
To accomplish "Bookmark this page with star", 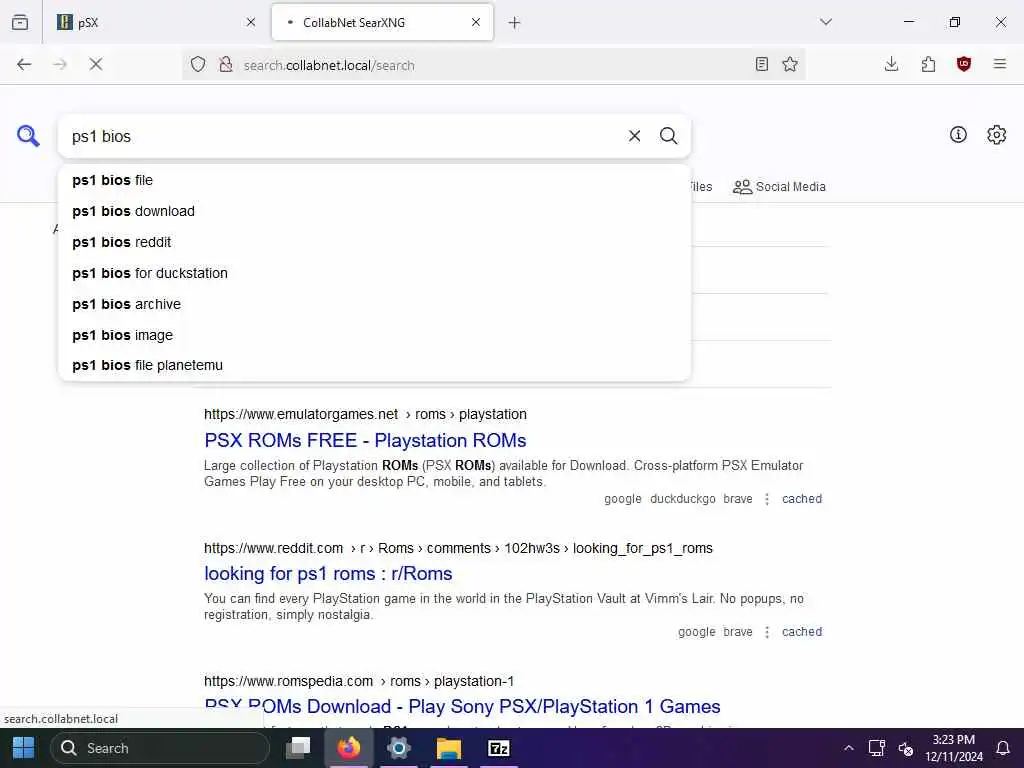I will pos(790,64).
